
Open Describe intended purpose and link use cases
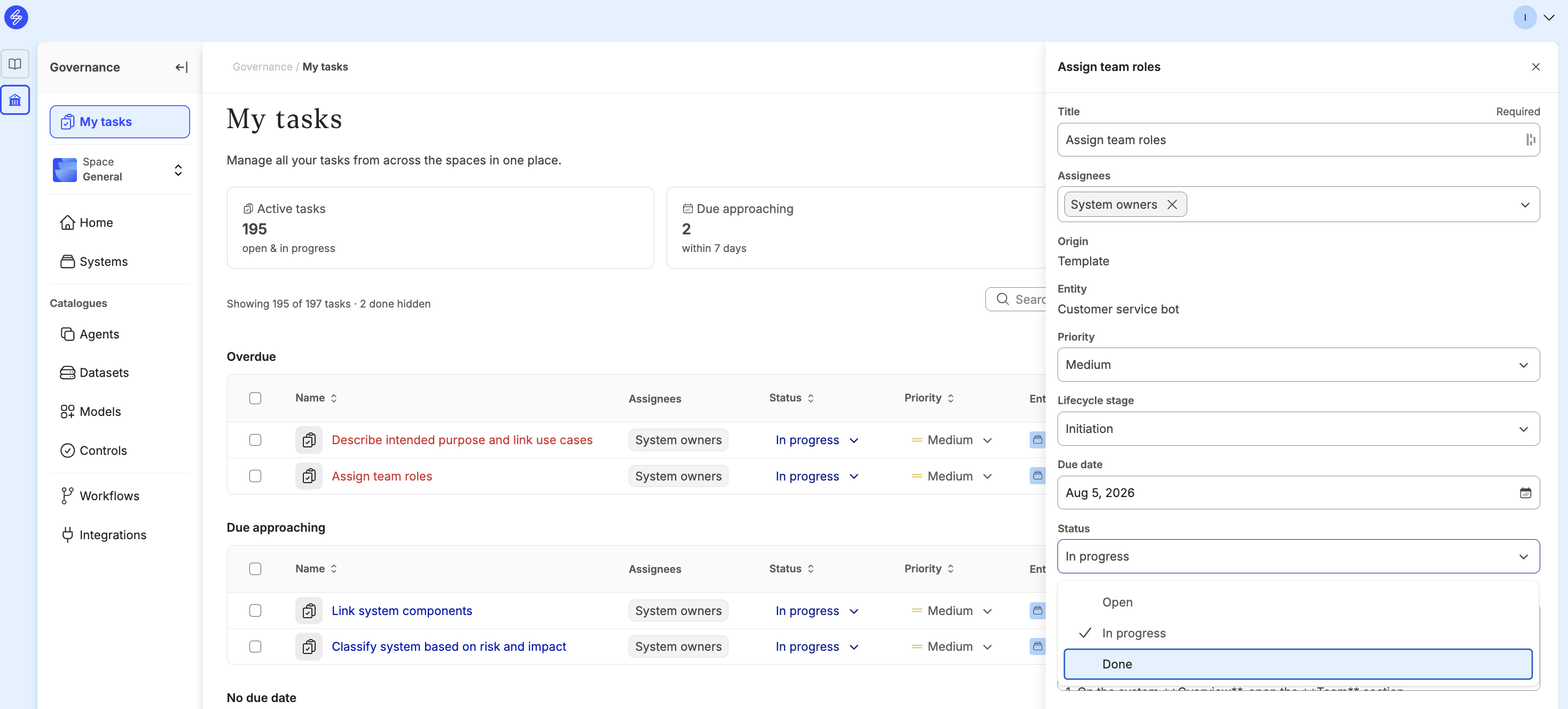coord(462,439)
